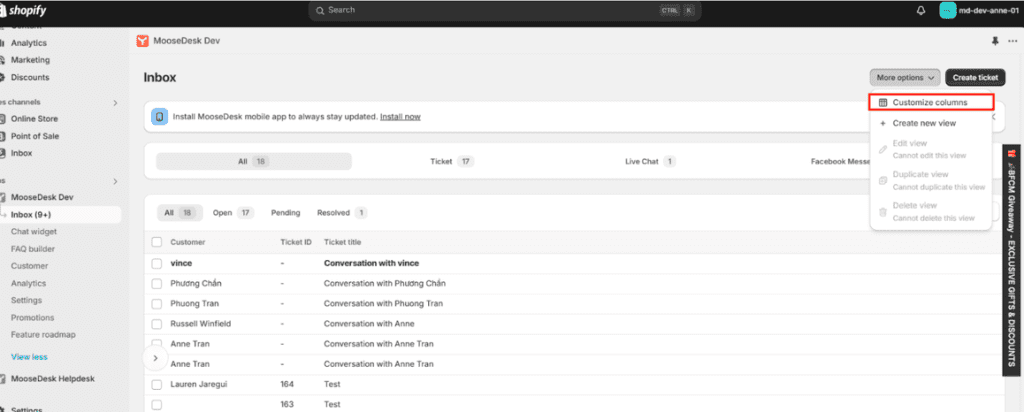Click the Discounts icon in sidebar

click(2, 77)
